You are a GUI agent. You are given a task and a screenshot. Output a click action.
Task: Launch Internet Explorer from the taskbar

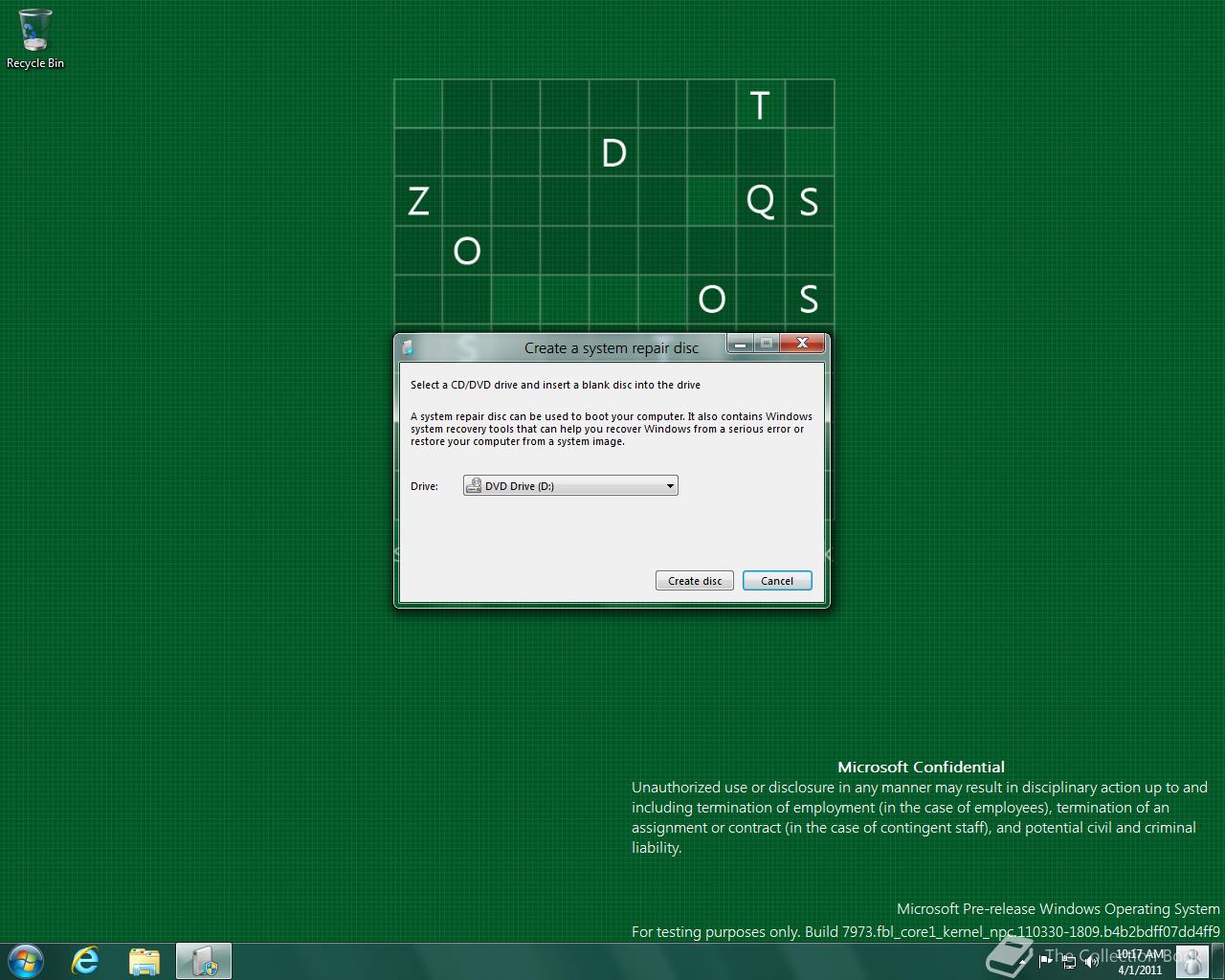pyautogui.click(x=86, y=961)
